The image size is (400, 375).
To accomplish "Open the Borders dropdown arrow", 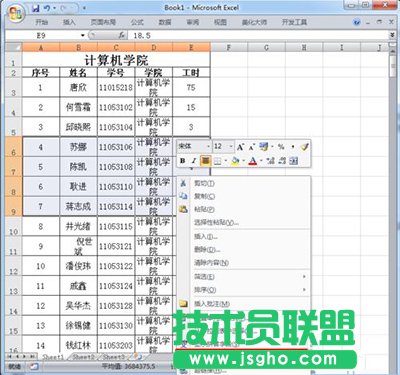I will coord(226,161).
